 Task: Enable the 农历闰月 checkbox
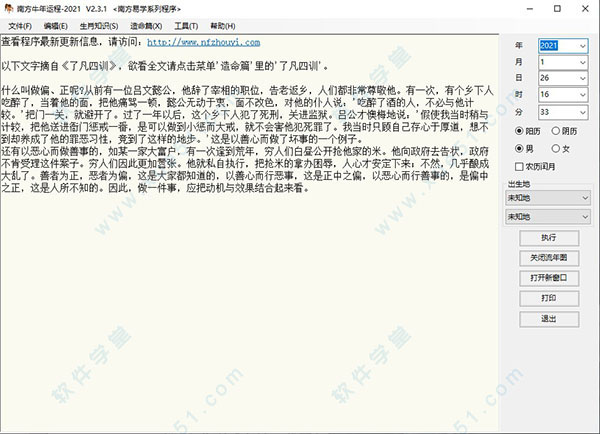(x=518, y=165)
